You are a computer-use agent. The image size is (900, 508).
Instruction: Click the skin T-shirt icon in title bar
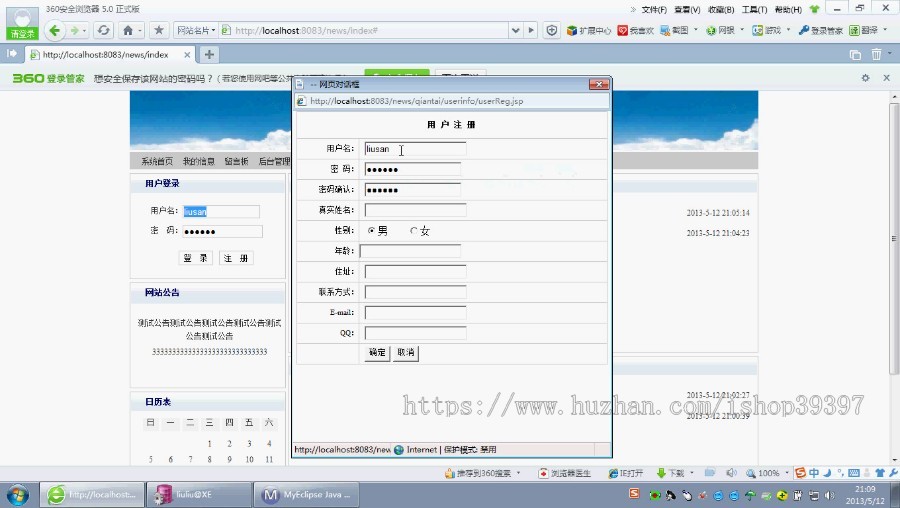(x=814, y=9)
